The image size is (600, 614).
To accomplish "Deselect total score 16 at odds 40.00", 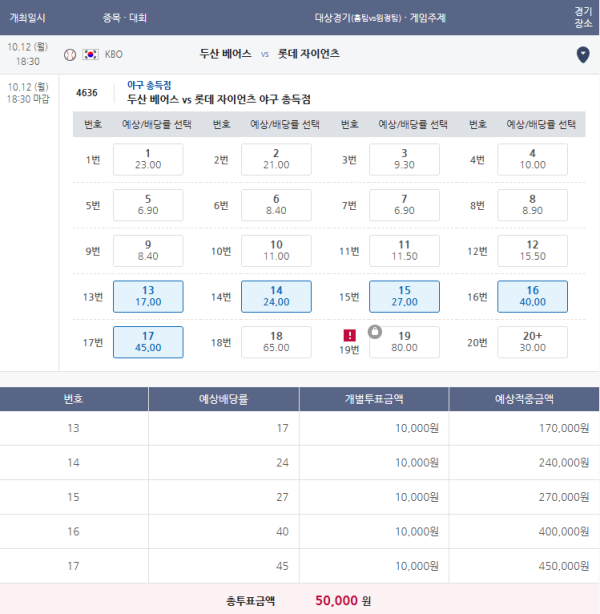I will point(532,296).
